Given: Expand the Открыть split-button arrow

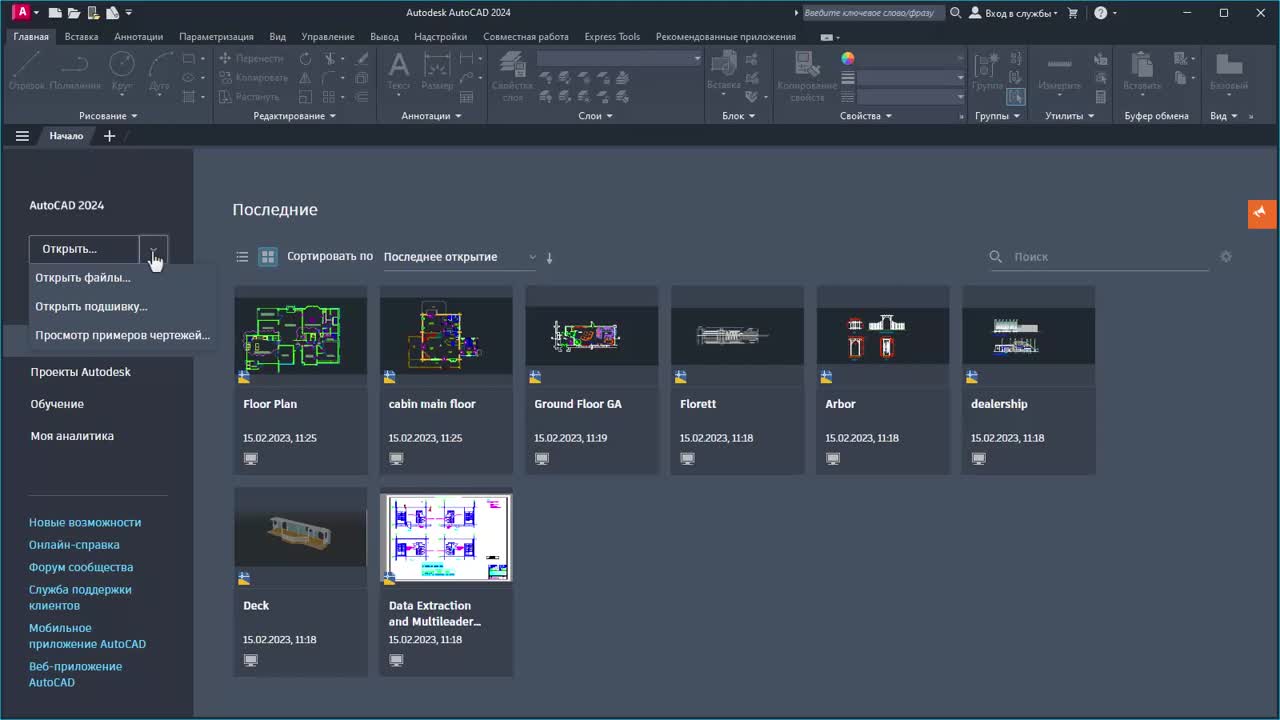Looking at the screenshot, I should (x=153, y=249).
